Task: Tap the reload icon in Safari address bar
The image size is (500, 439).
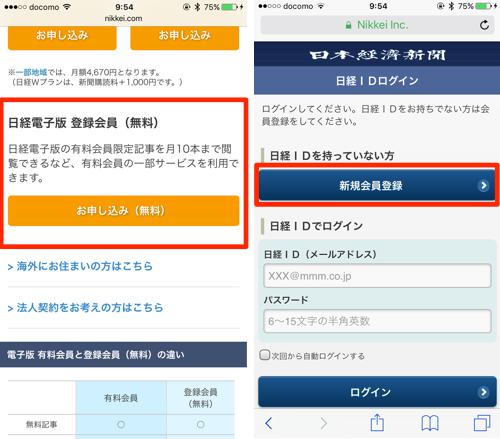Action: pyautogui.click(x=484, y=25)
